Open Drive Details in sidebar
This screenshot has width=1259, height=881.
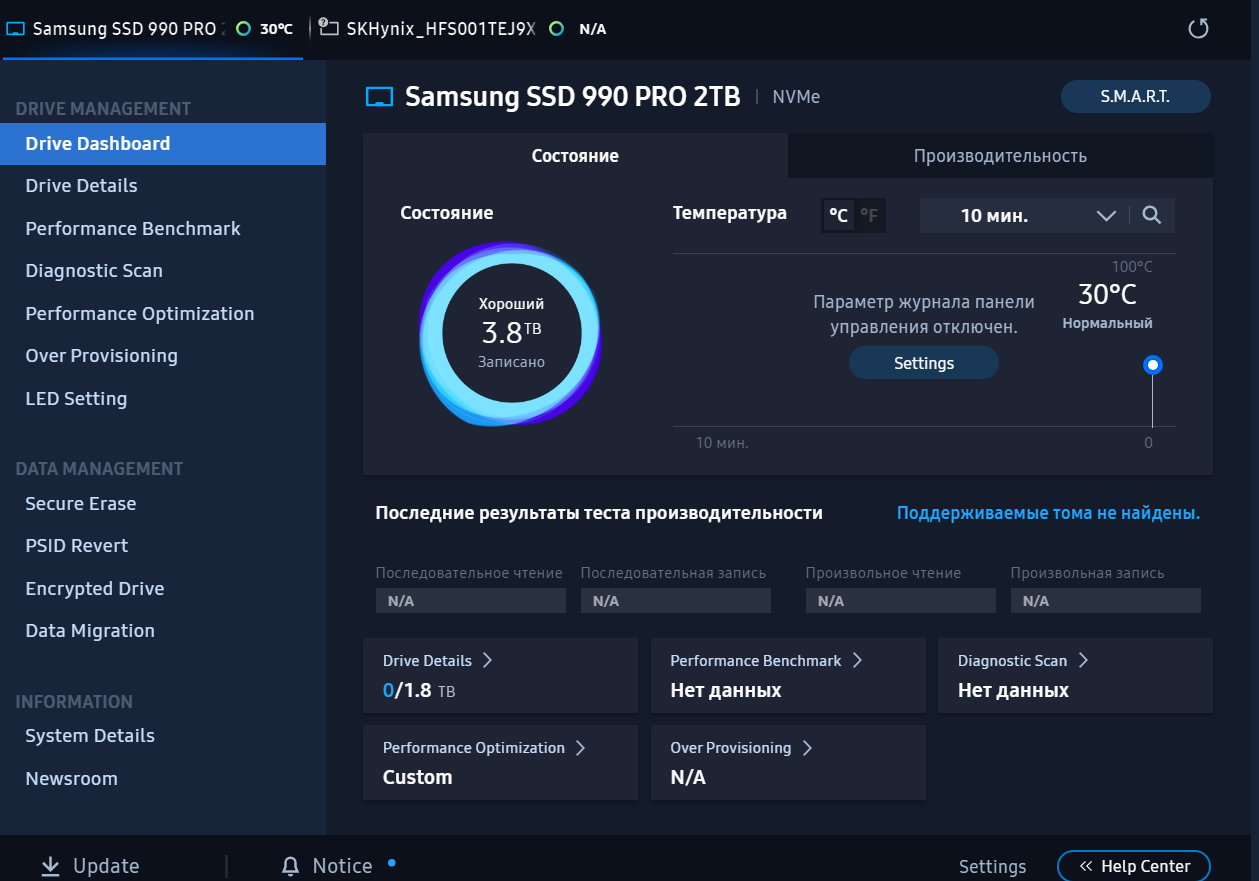coord(163,186)
